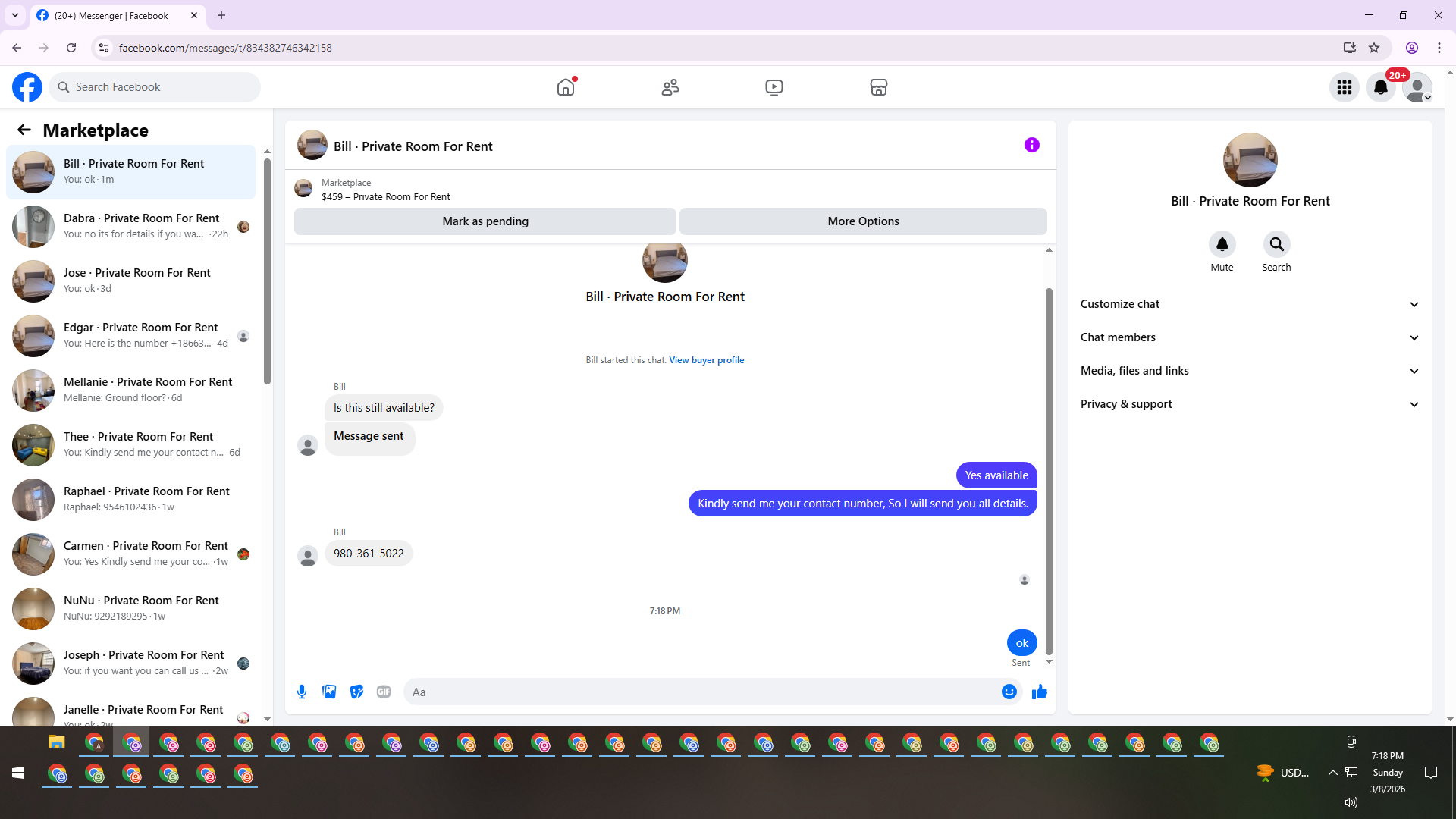Screen dimensions: 1456x819
Task: Open the notifications bell in header
Action: [1380, 87]
